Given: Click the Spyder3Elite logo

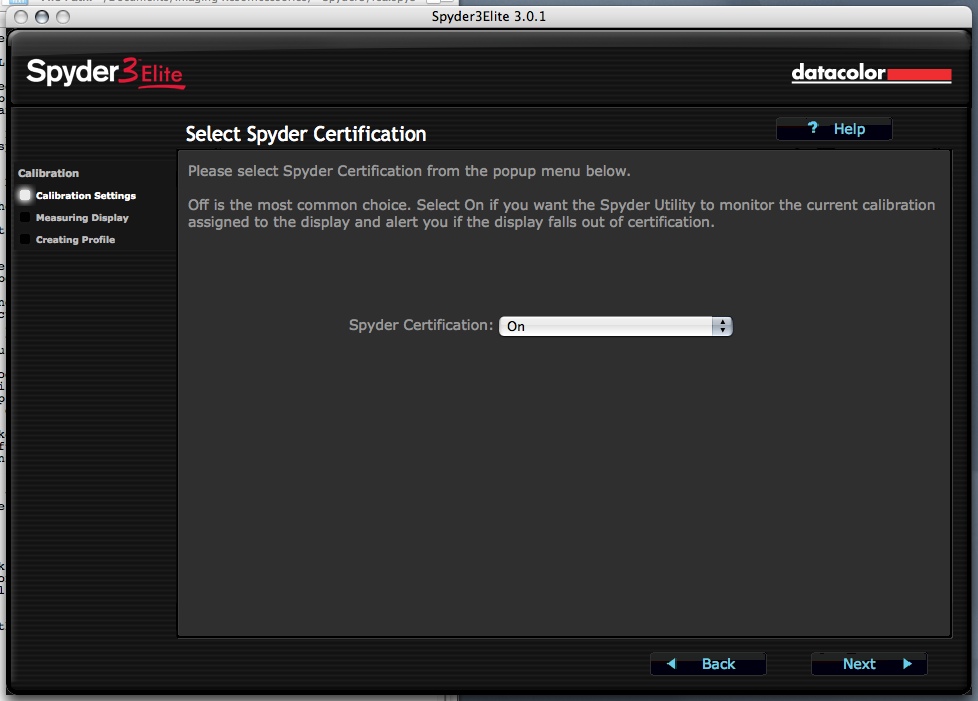Looking at the screenshot, I should coord(105,74).
